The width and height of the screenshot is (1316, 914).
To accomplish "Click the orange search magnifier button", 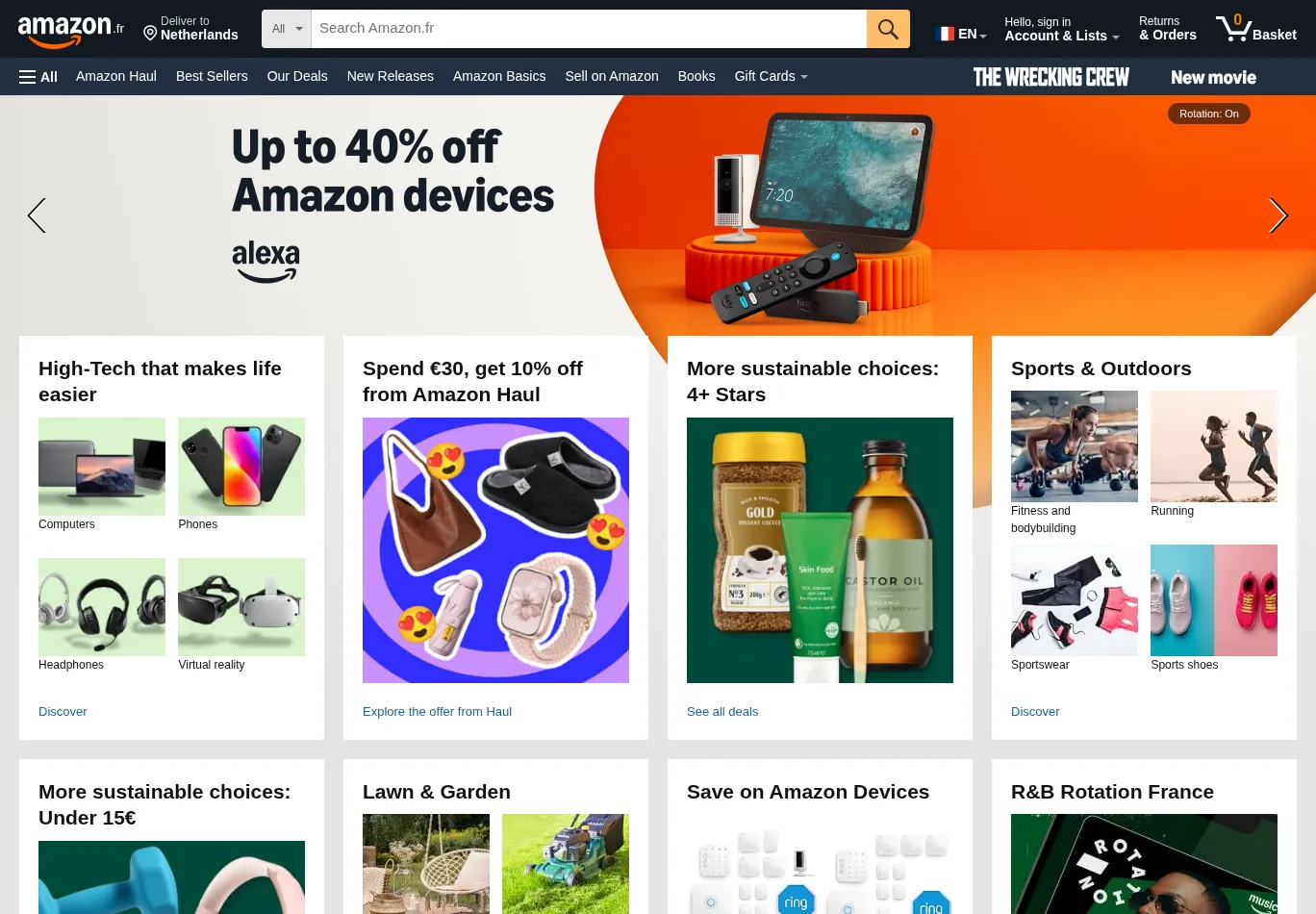I will tap(888, 29).
